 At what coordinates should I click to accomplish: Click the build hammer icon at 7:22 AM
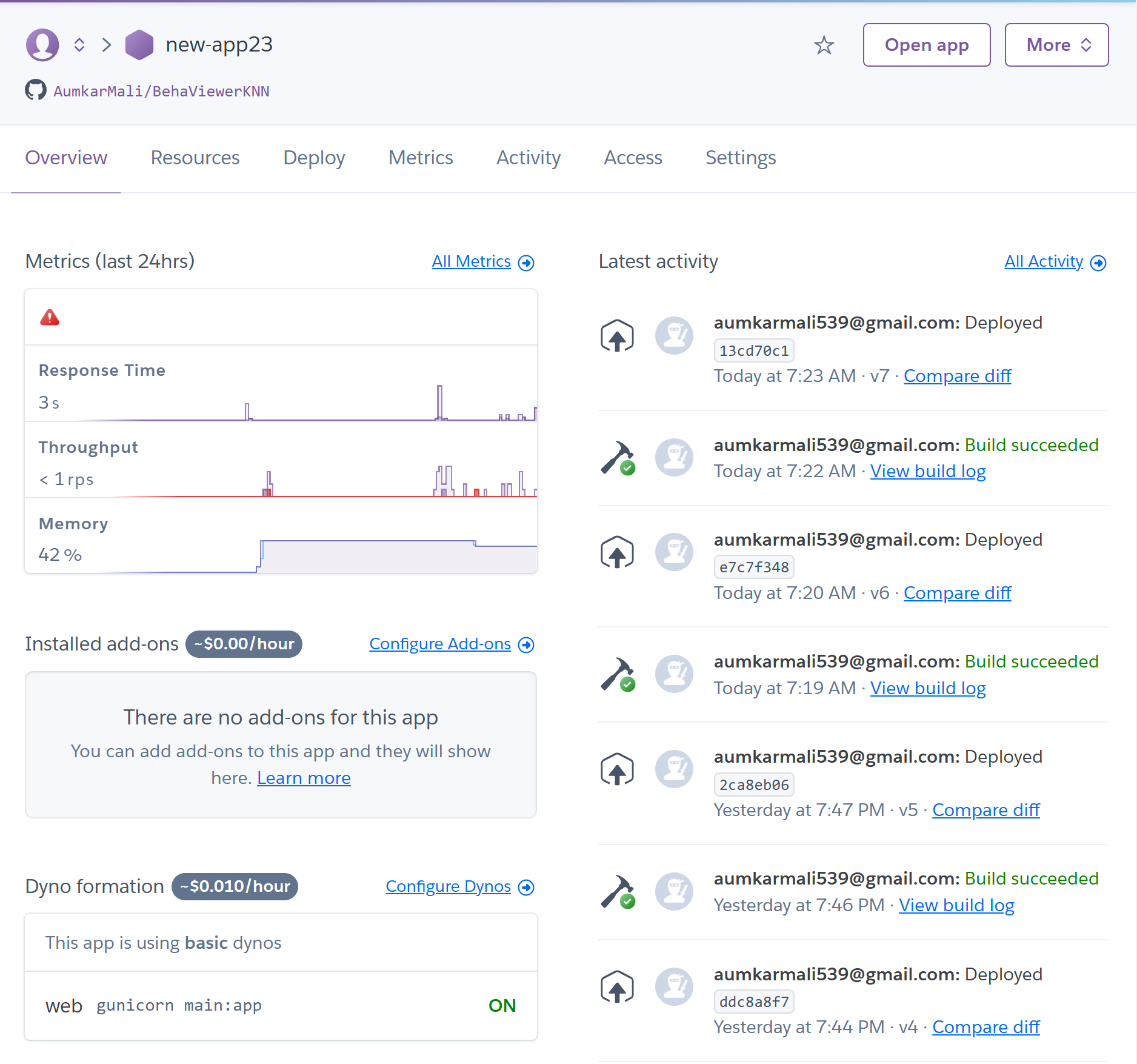point(617,458)
